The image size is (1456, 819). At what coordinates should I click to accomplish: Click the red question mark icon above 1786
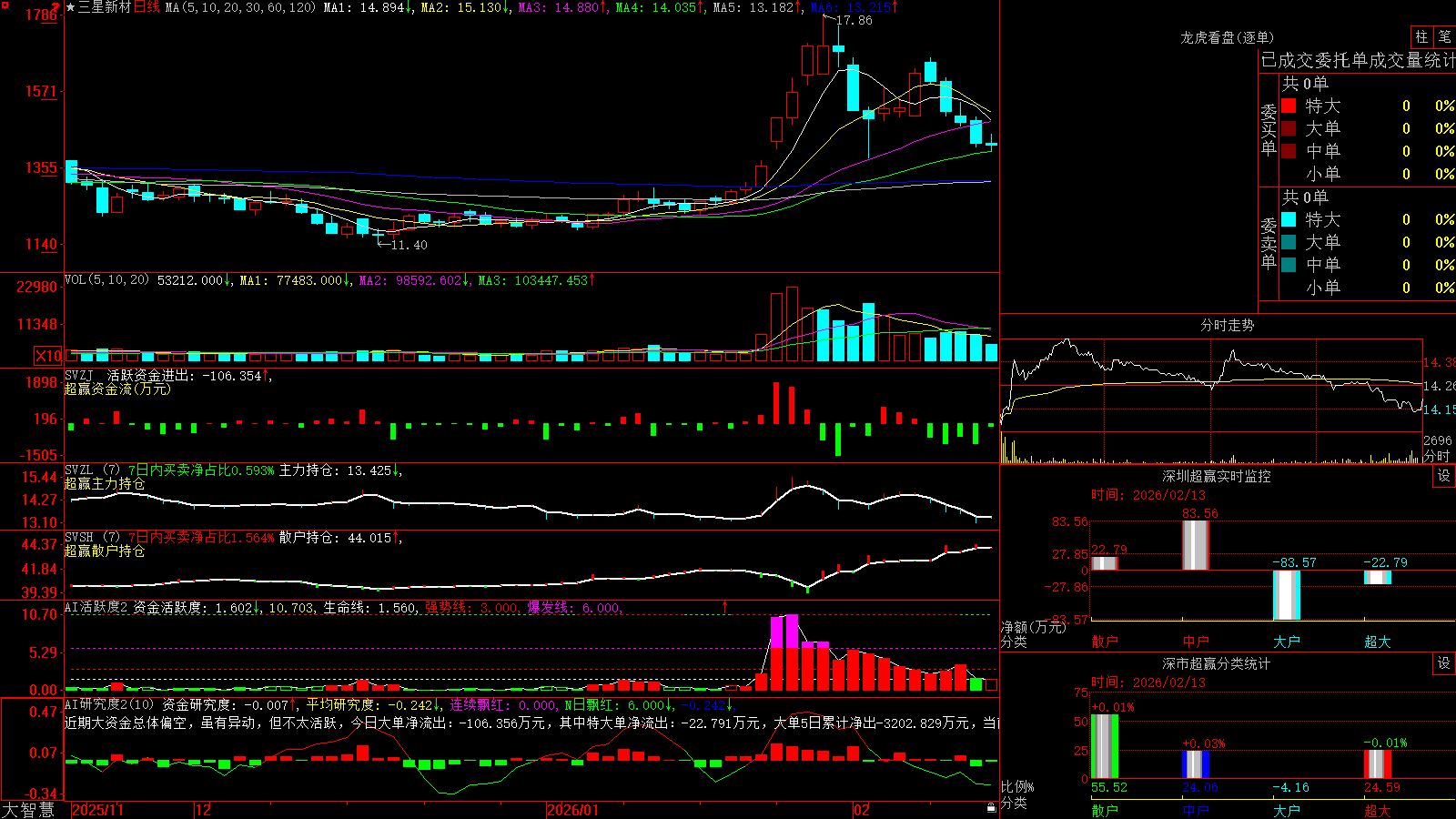coord(56,6)
